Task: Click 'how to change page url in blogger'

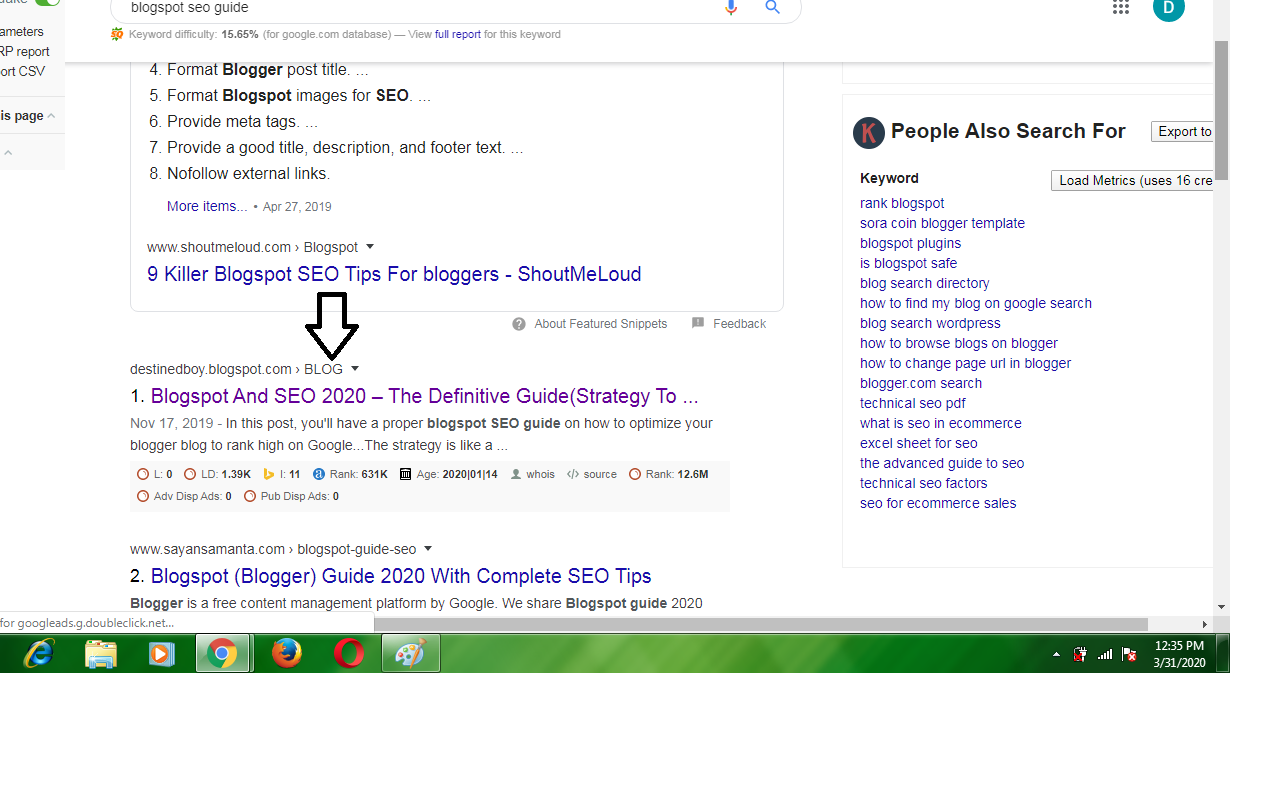Action: [966, 363]
